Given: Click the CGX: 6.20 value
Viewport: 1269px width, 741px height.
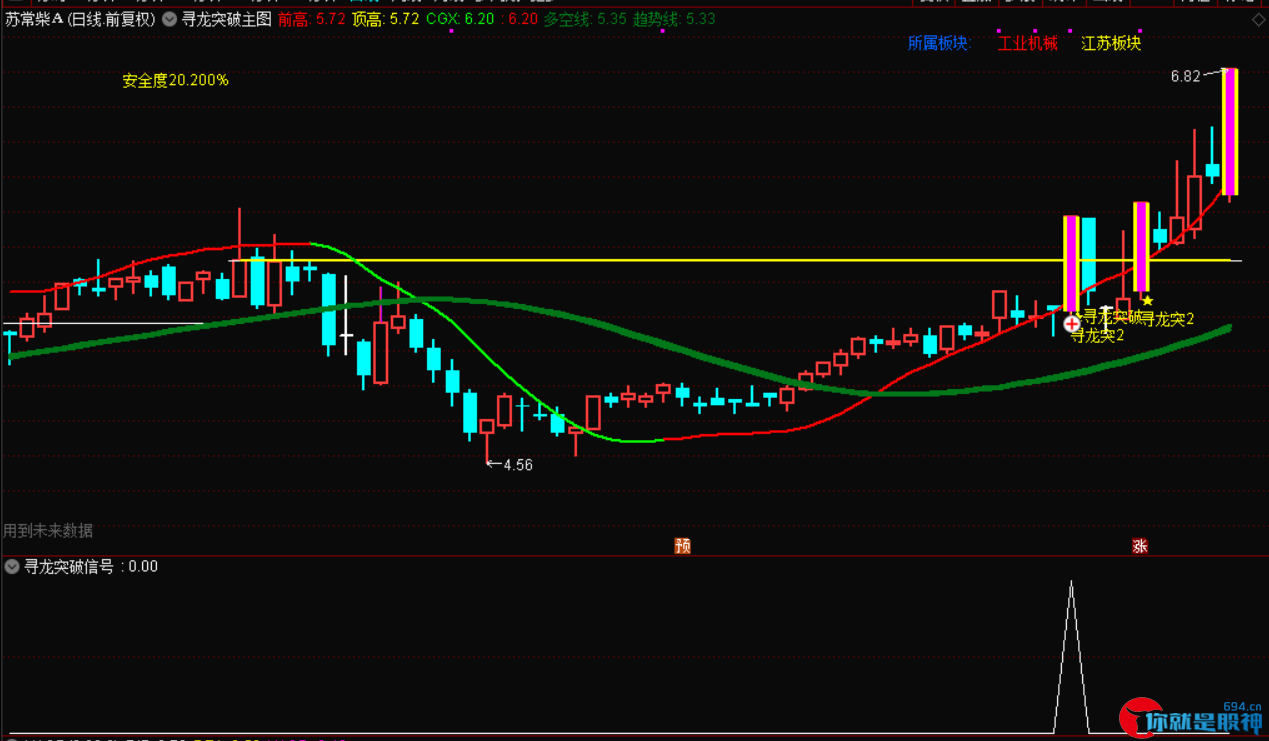Looking at the screenshot, I should (460, 19).
